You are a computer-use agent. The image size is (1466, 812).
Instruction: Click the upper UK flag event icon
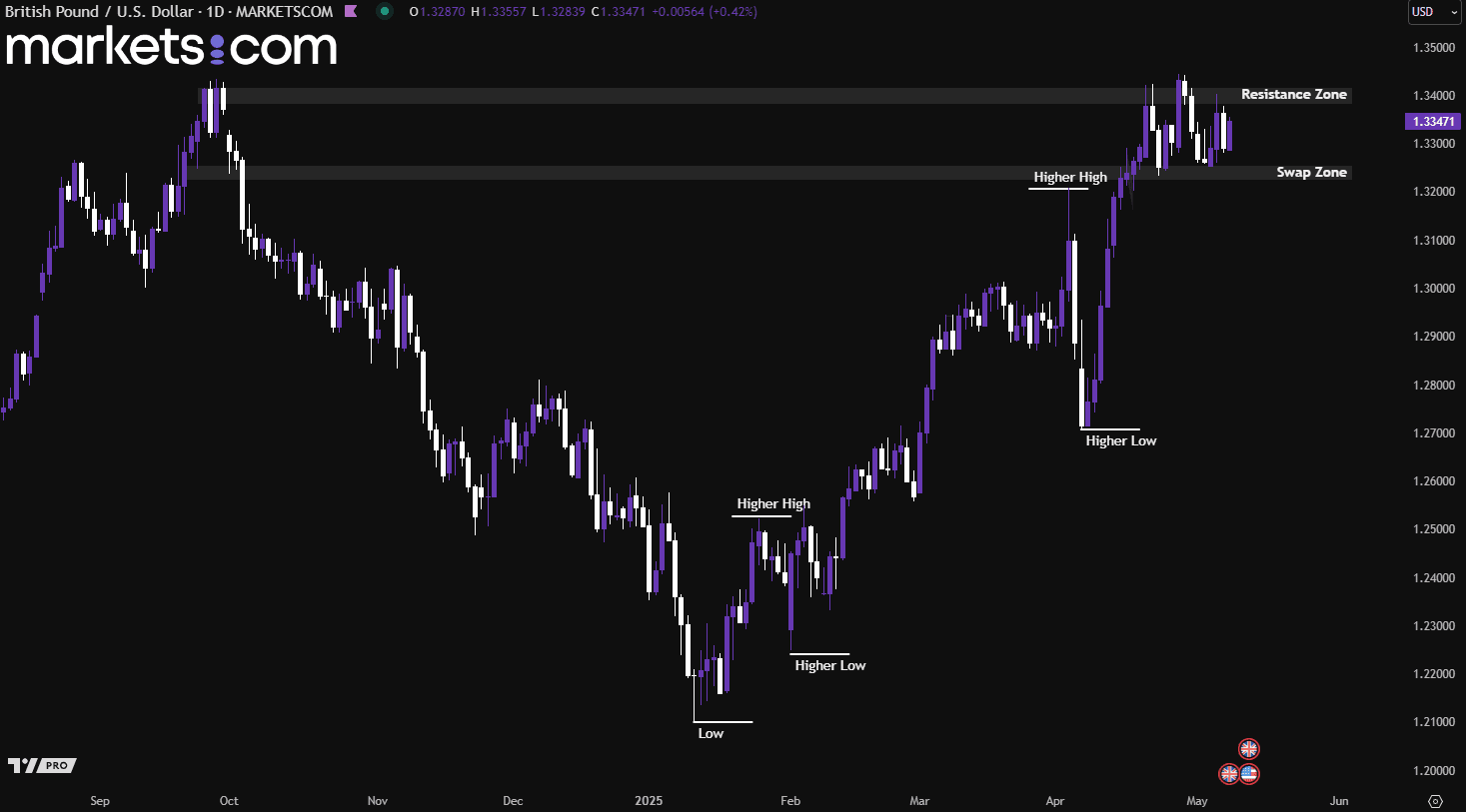point(1248,749)
